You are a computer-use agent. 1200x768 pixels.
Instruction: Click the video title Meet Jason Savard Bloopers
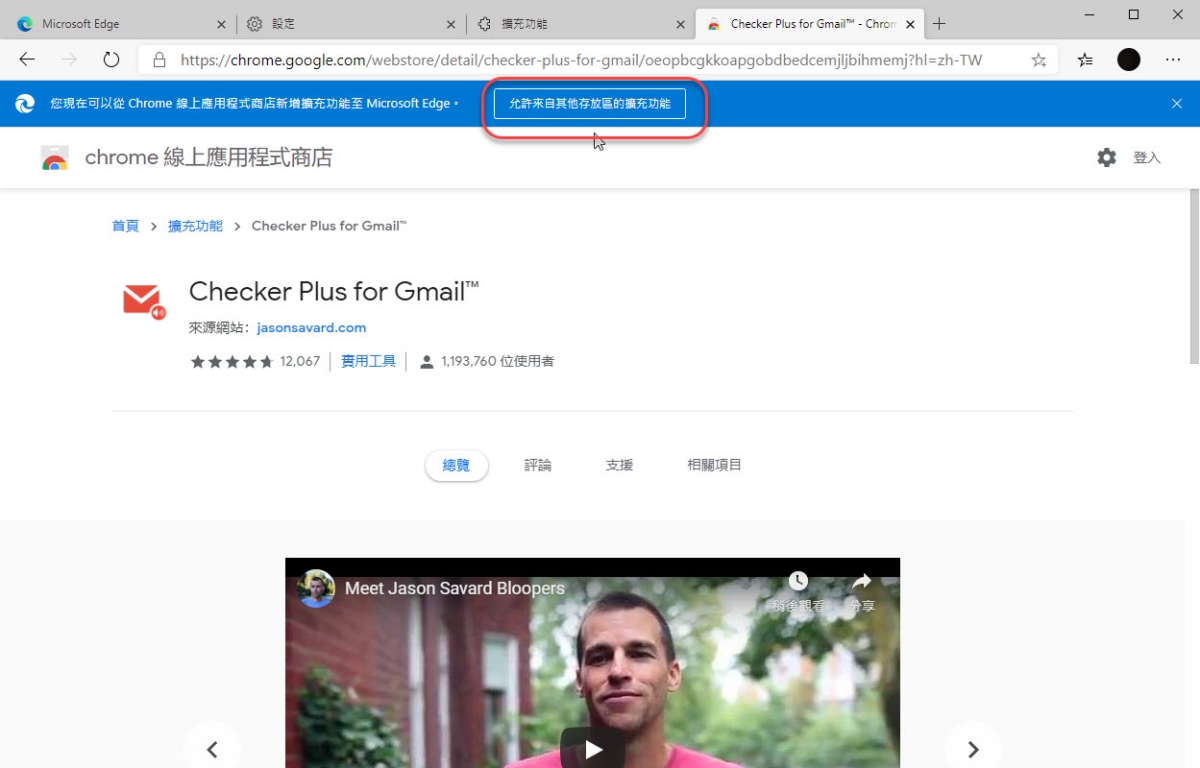pos(455,588)
